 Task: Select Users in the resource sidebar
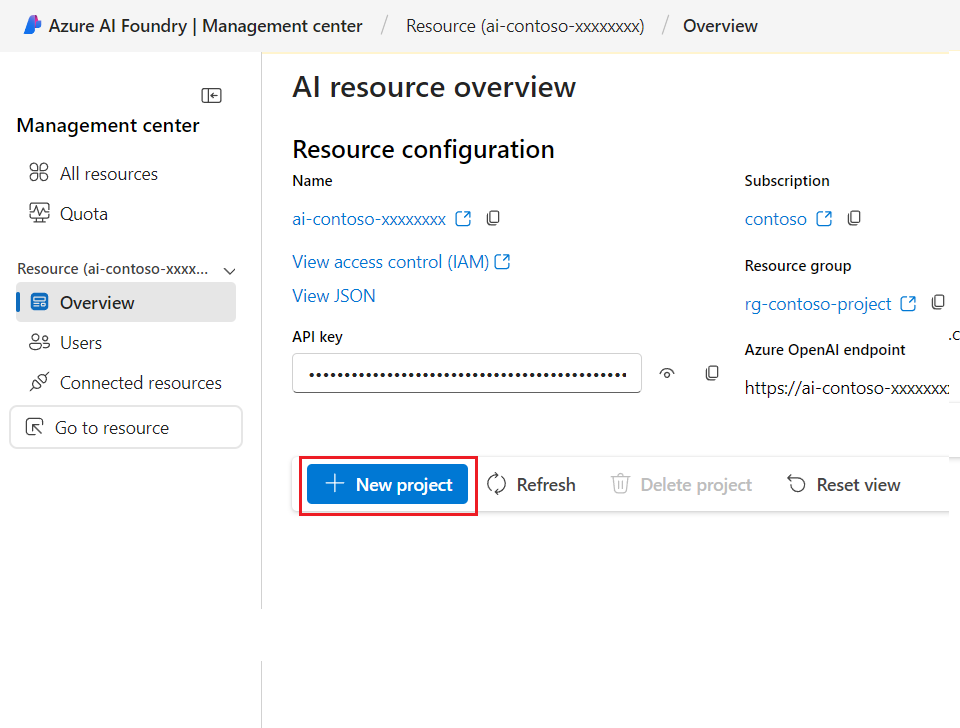pos(78,342)
